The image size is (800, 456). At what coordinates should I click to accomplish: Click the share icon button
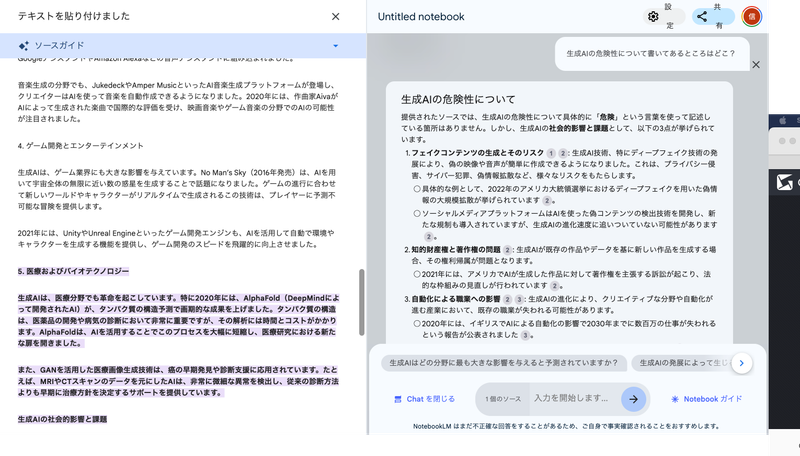(x=701, y=16)
